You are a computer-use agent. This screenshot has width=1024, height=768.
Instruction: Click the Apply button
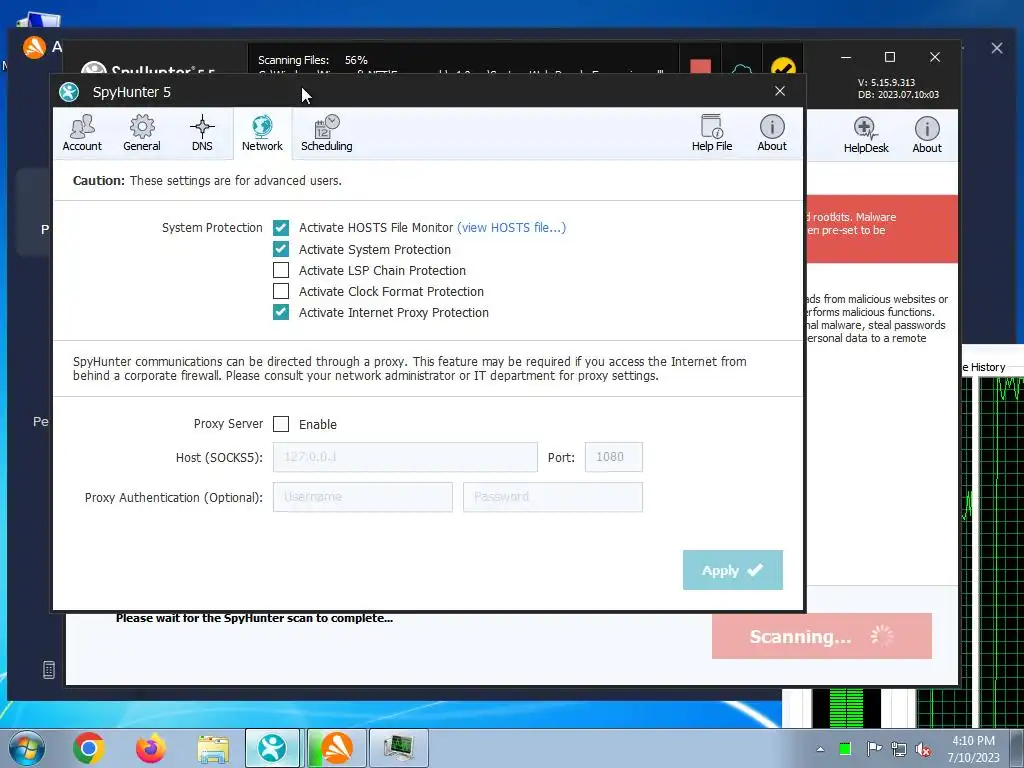coord(733,570)
